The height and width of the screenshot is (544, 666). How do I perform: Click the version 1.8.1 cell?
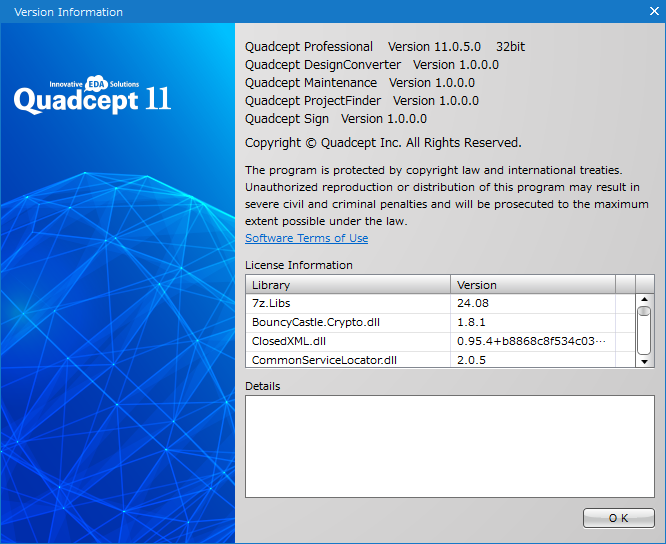tap(532, 322)
